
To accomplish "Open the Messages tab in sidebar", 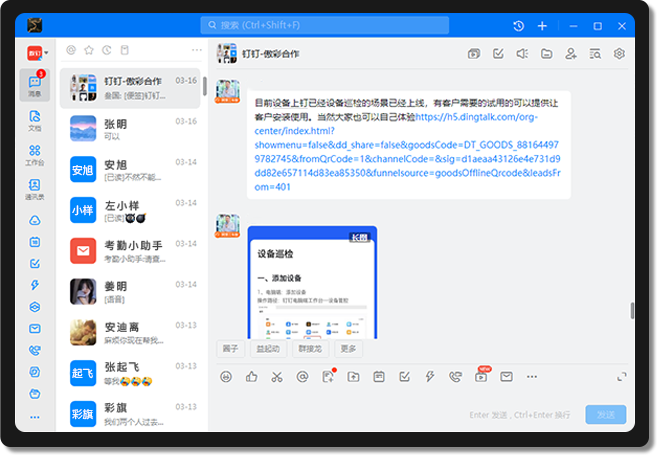I will tap(35, 85).
